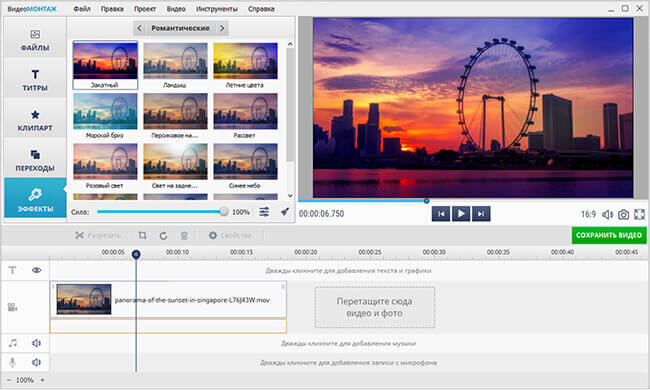Screen dimensions: 650x390
Task: Click the Перетащите сюда видео и фото dropzone
Action: (375, 307)
